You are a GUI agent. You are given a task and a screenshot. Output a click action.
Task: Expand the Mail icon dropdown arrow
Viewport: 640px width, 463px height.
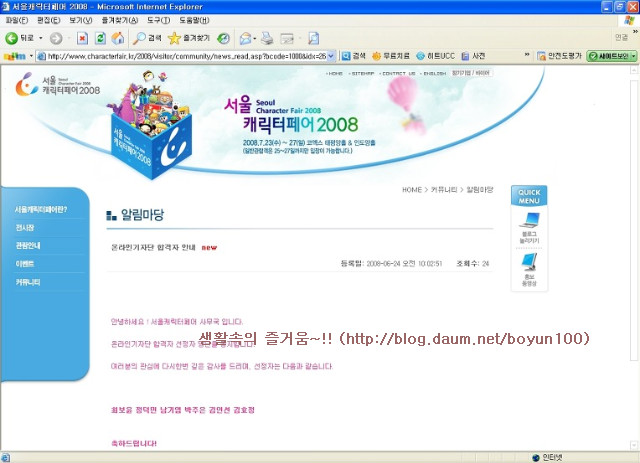point(255,38)
